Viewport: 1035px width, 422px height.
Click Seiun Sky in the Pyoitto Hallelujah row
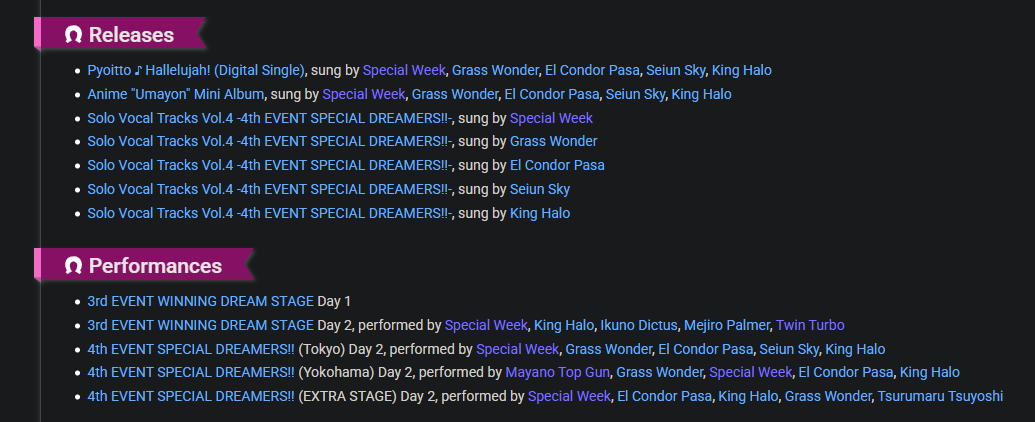675,70
